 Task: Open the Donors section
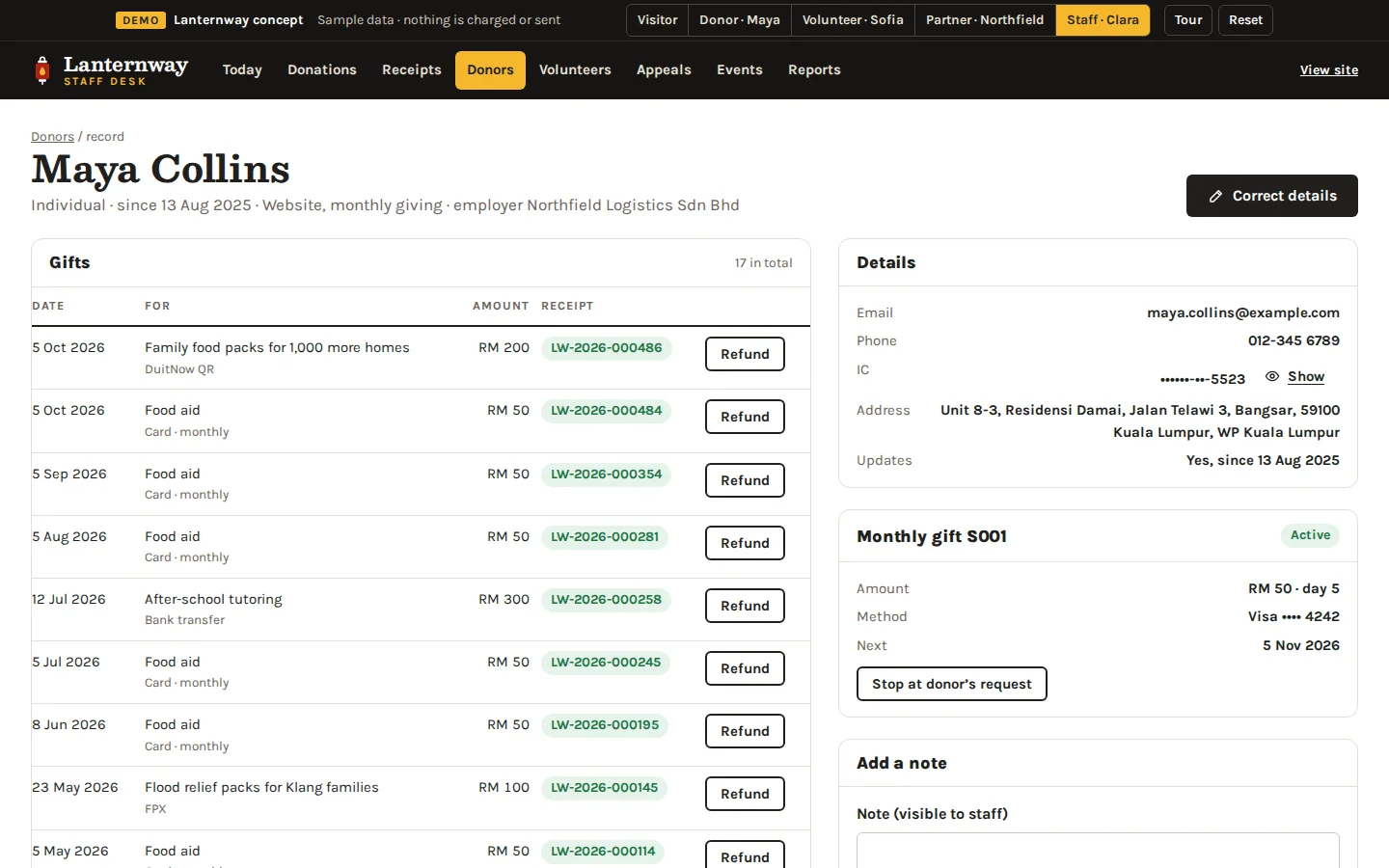click(490, 70)
